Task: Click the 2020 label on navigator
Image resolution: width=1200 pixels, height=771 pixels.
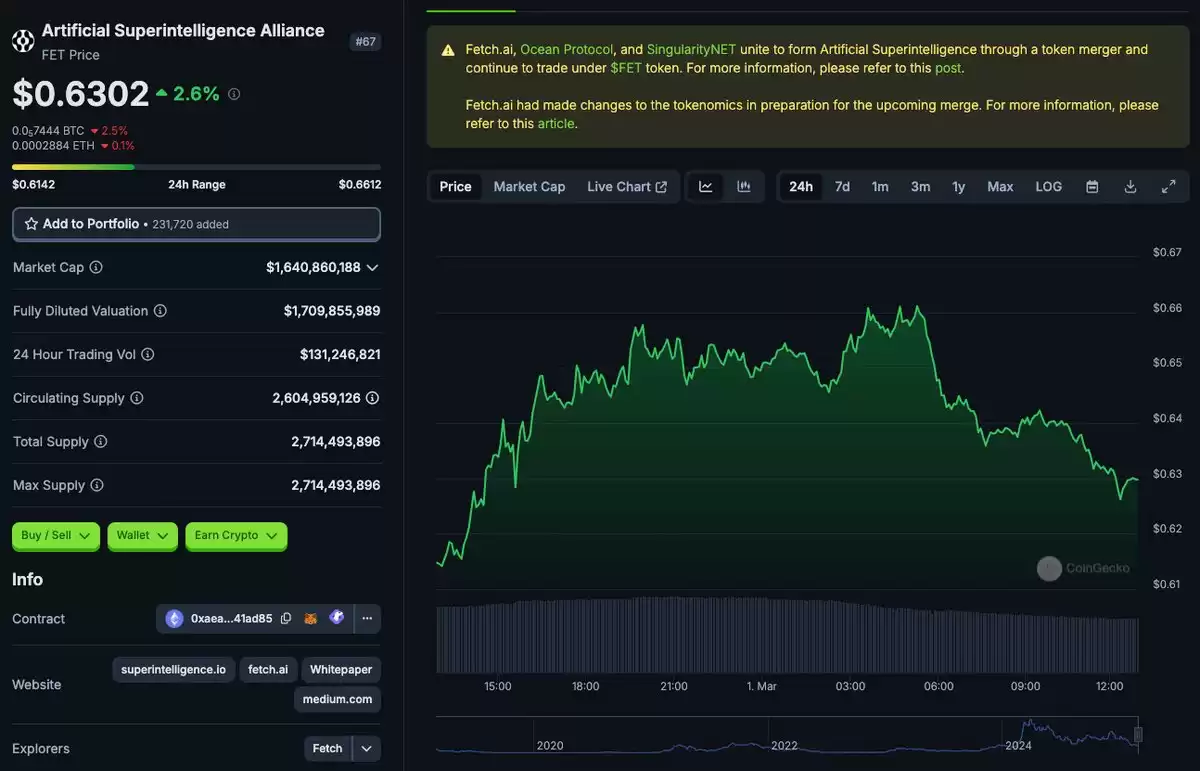Action: pos(550,746)
